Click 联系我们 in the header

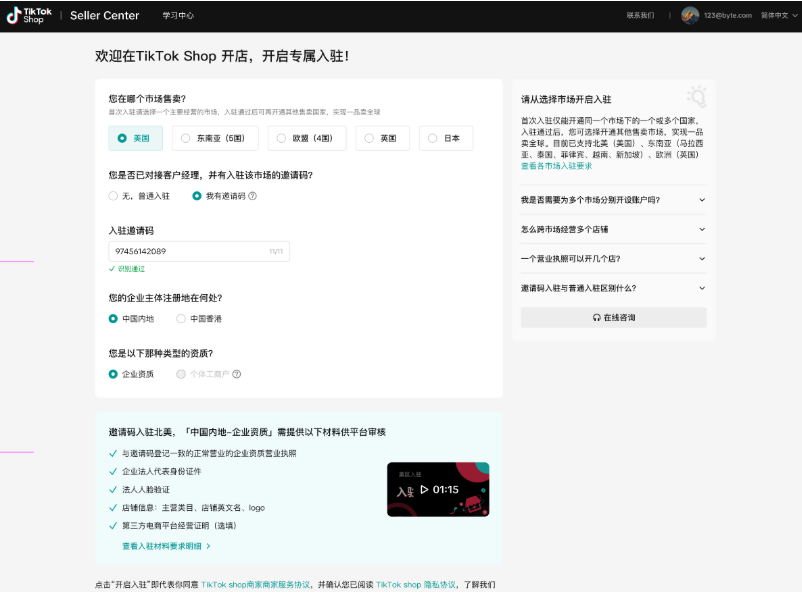(640, 15)
